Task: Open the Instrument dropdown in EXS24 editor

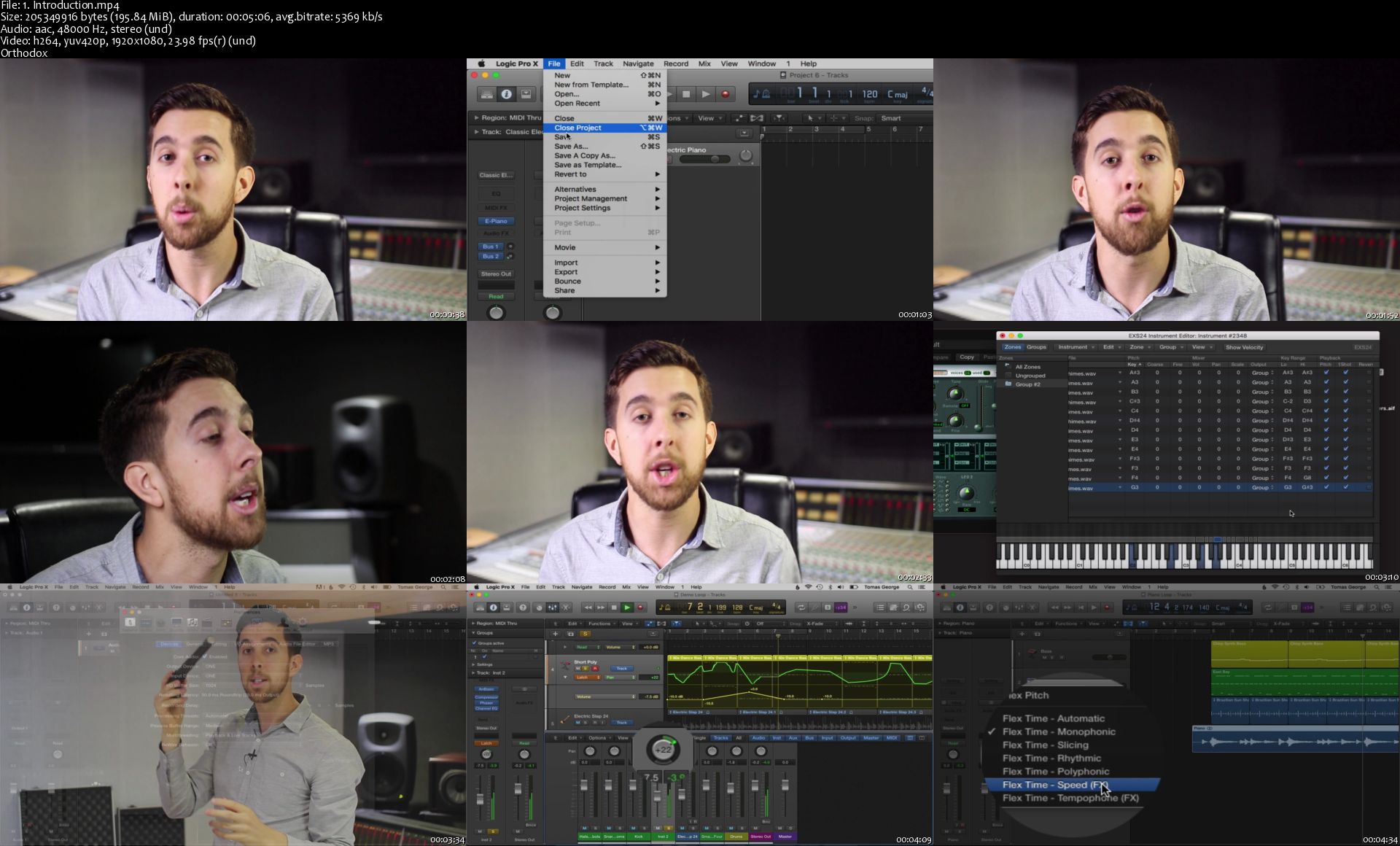Action: click(x=1075, y=347)
